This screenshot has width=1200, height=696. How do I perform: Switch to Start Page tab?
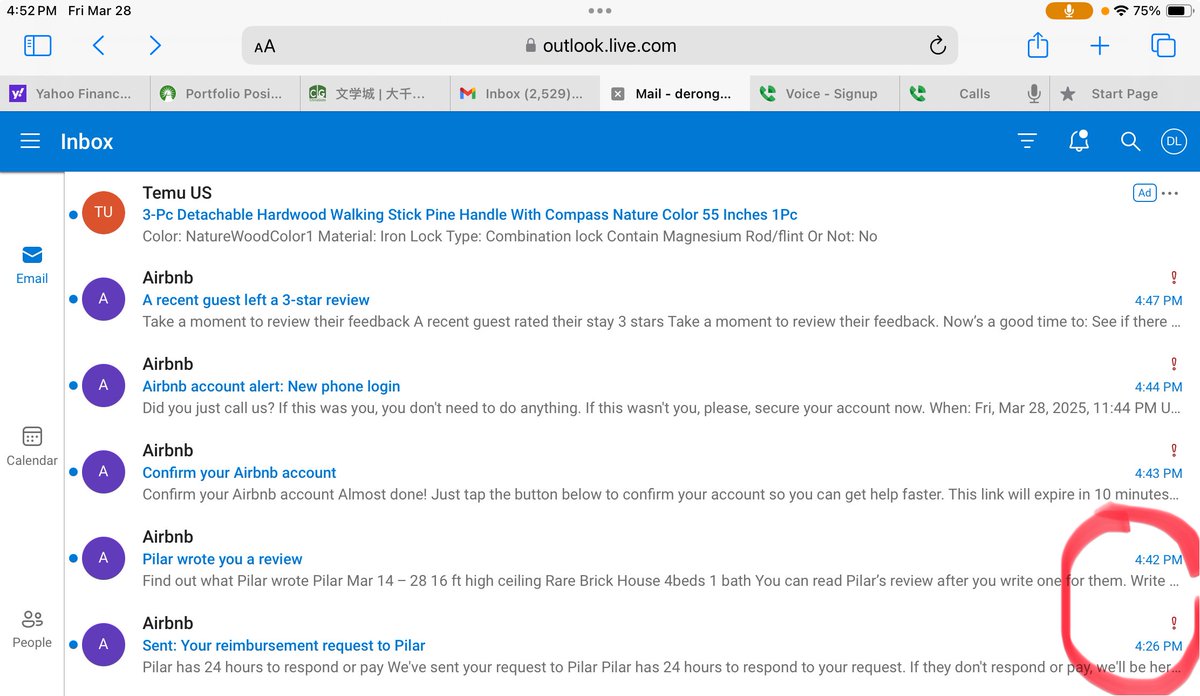click(1125, 93)
